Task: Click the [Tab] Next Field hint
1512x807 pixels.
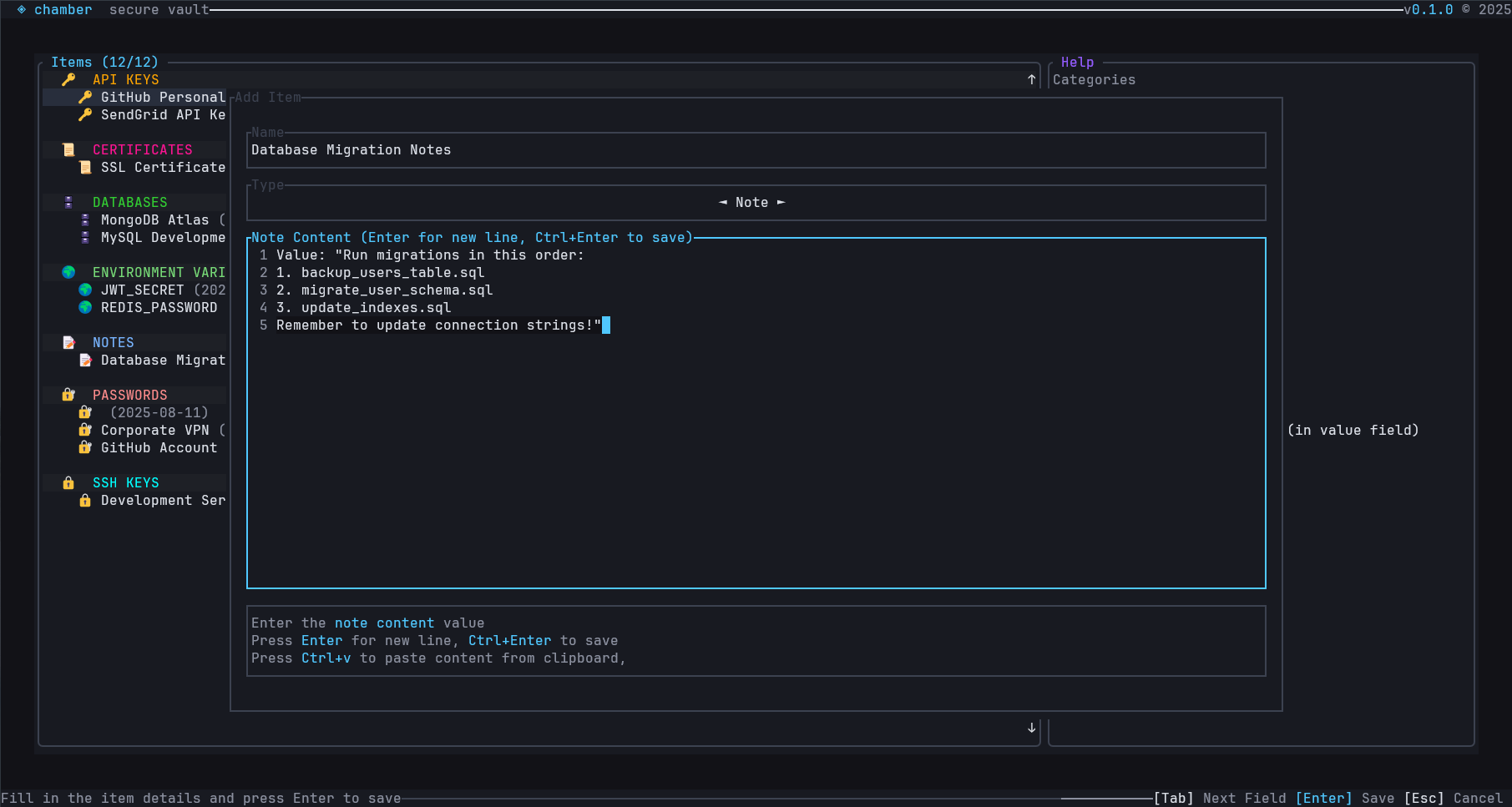Action: click(x=1220, y=799)
